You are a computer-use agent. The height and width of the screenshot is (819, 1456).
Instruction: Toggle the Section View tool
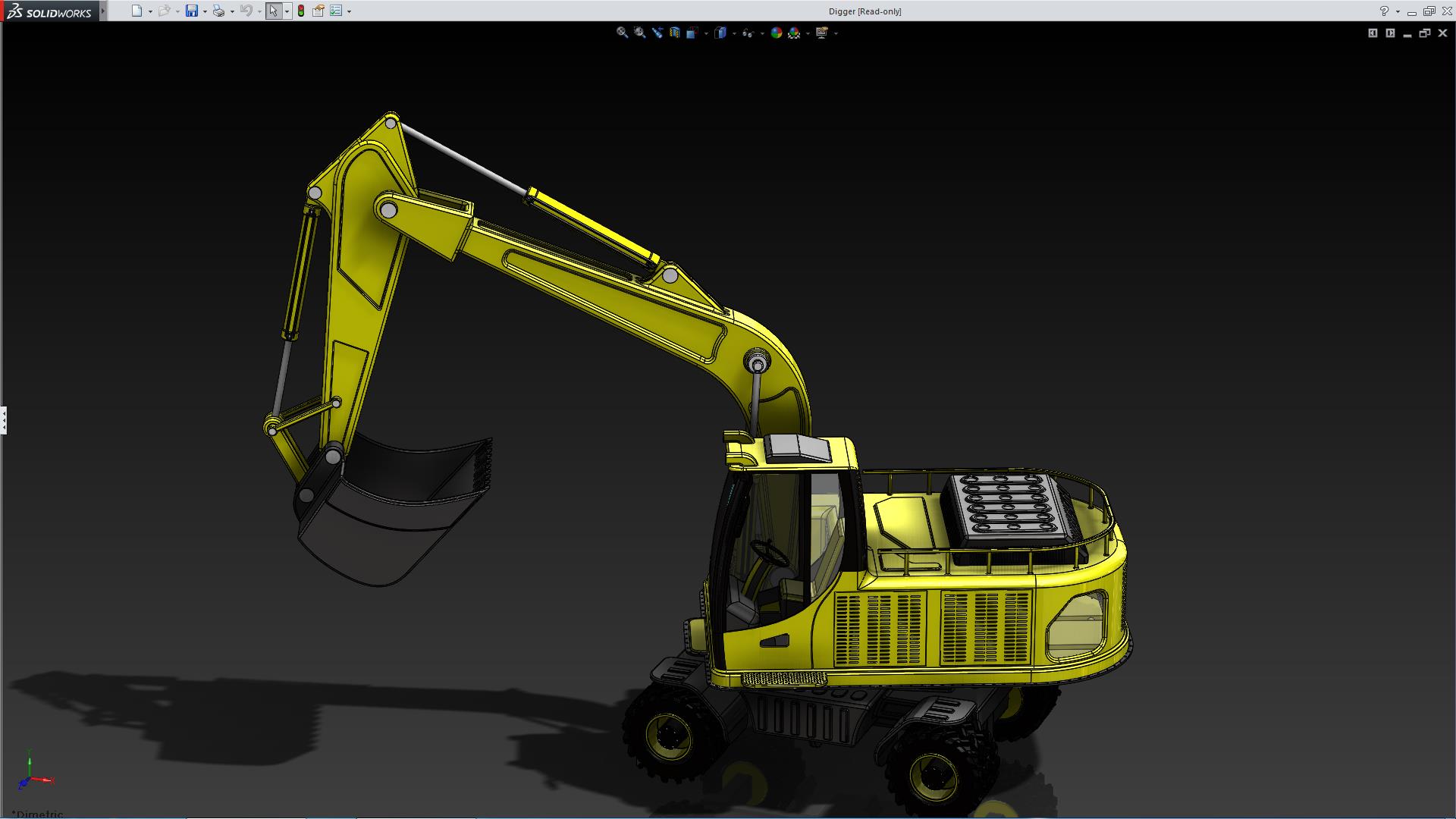click(675, 33)
